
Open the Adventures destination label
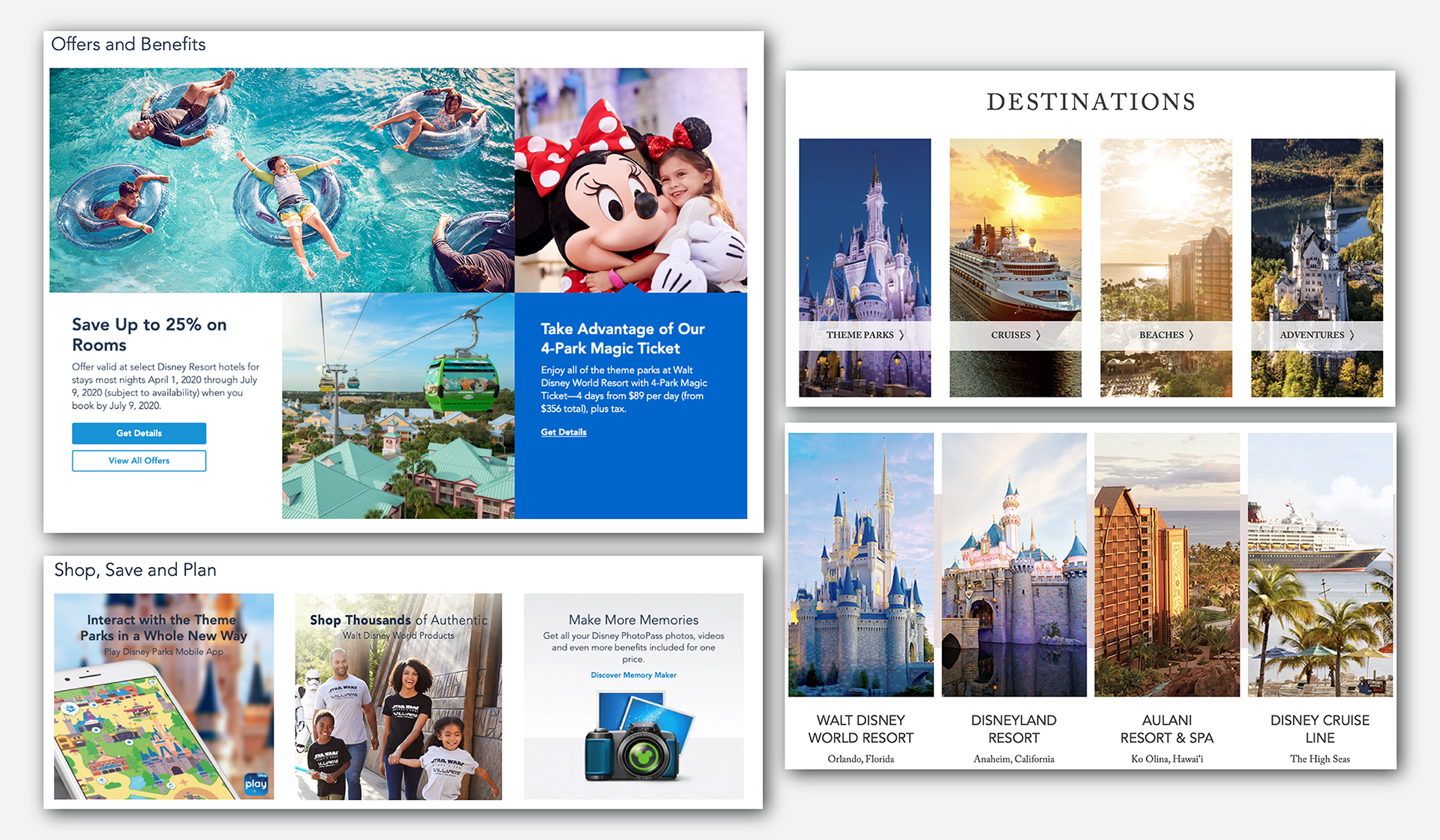(1312, 335)
